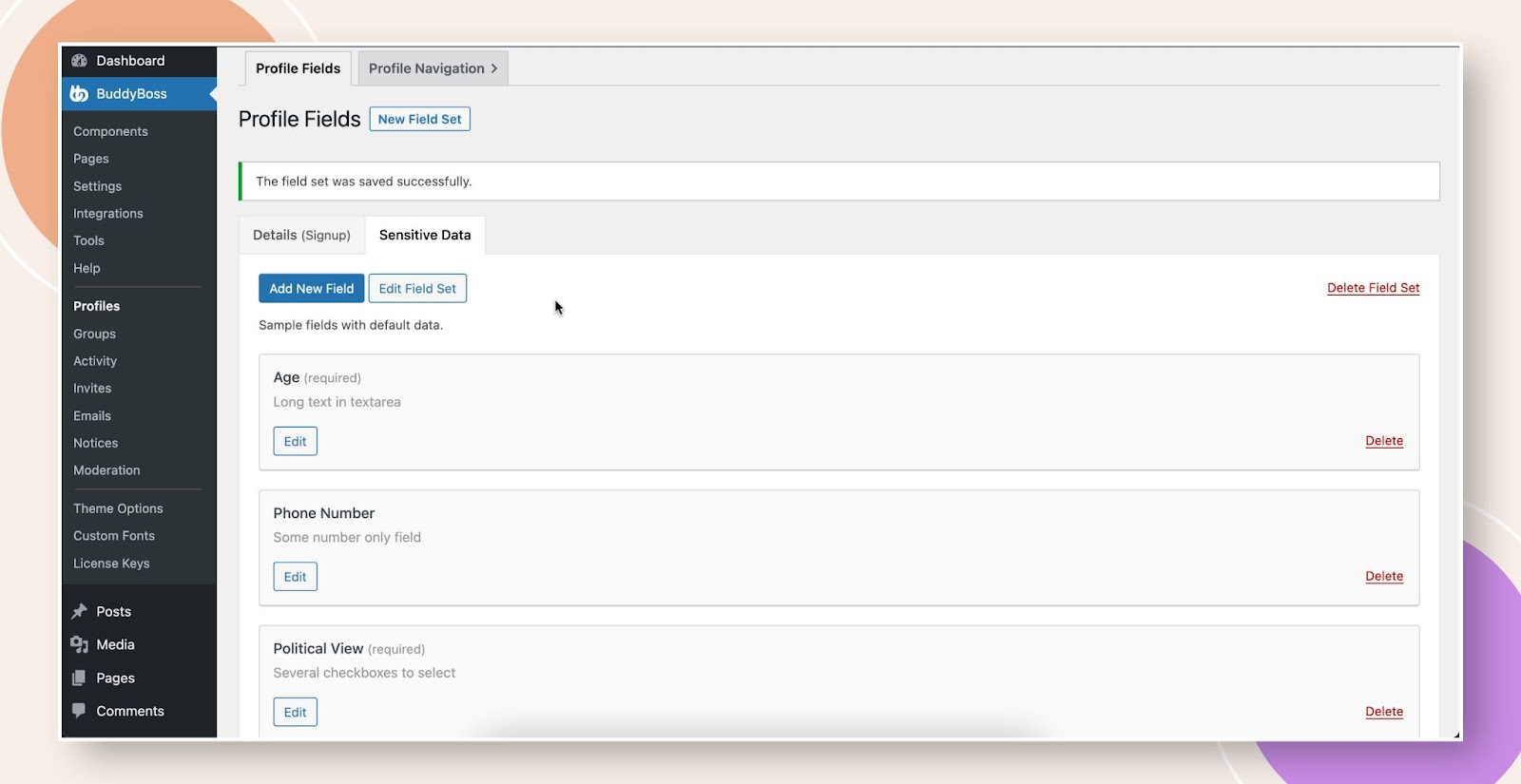
Task: Open BuddyBoss Settings submenu item
Action: tap(97, 186)
